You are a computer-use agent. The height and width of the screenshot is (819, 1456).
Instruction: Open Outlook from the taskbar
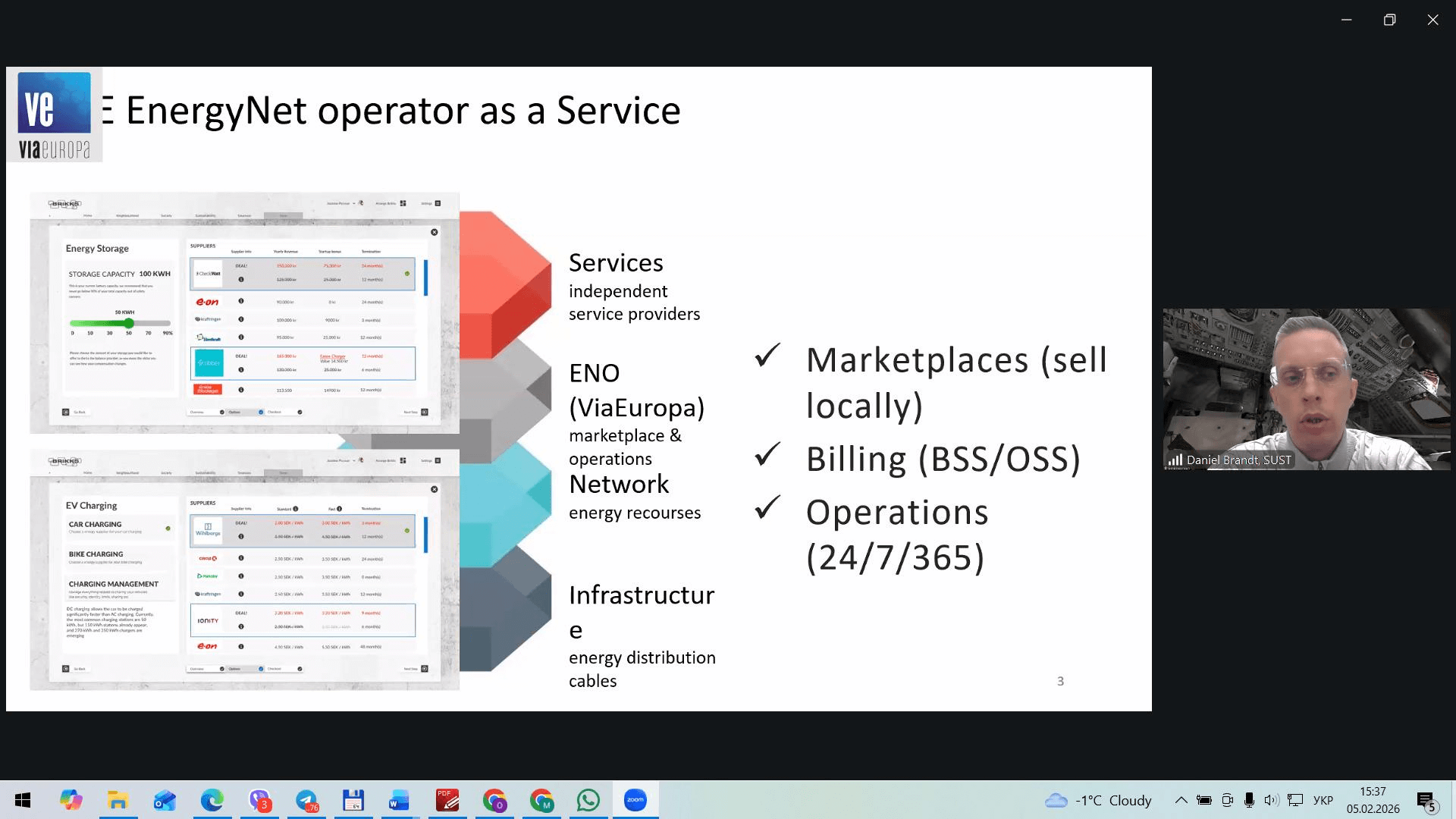165,800
